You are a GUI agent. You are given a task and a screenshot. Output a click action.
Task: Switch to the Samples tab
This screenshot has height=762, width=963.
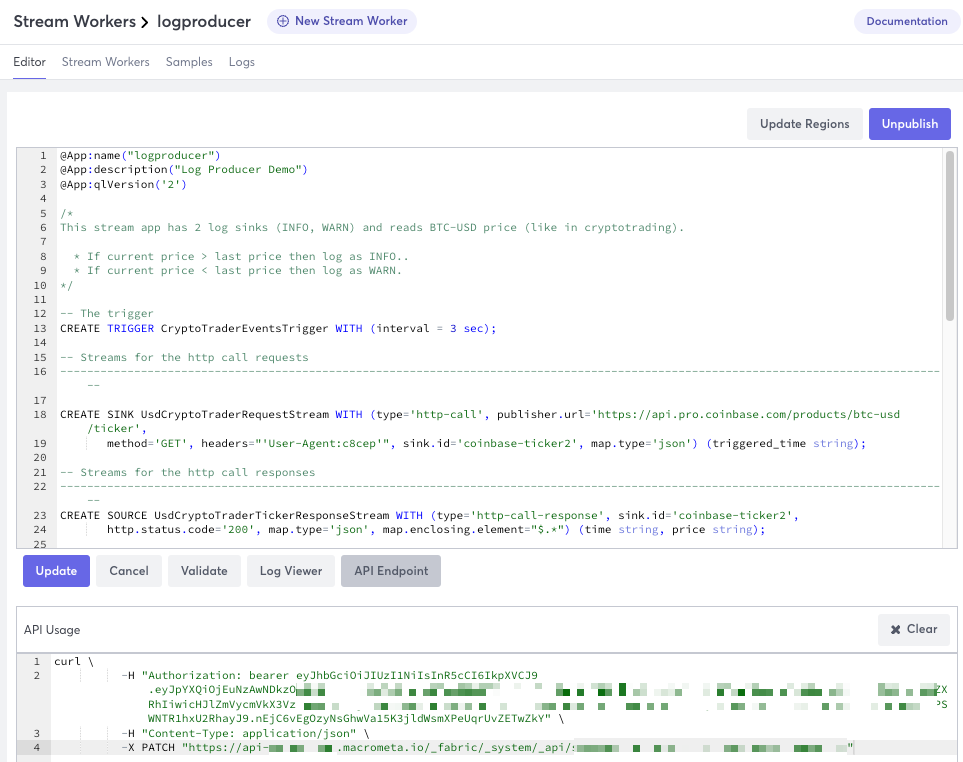click(189, 62)
